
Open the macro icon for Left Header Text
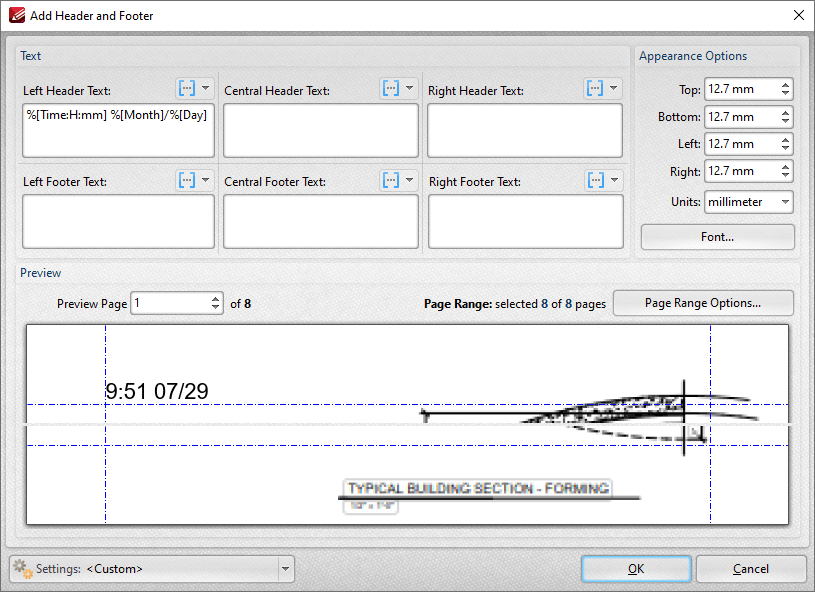pyautogui.click(x=188, y=88)
